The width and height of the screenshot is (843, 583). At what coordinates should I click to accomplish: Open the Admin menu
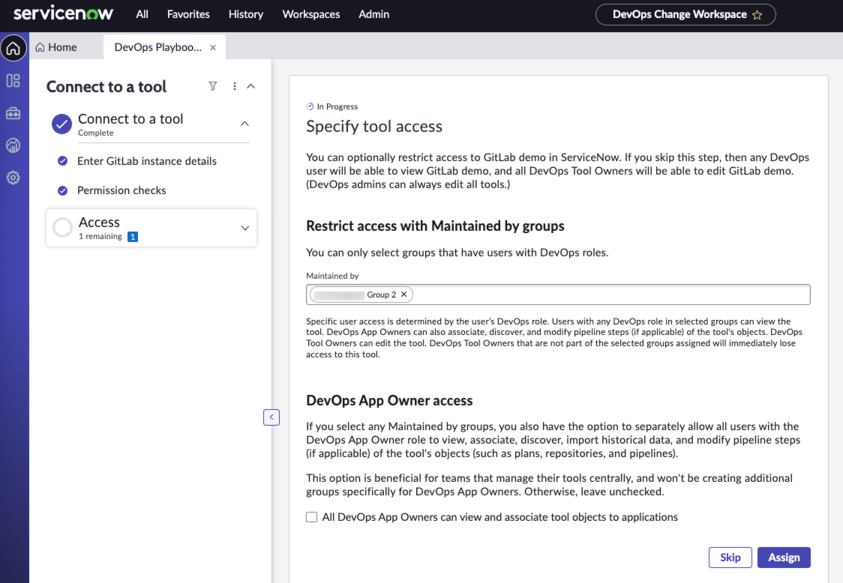(374, 15)
